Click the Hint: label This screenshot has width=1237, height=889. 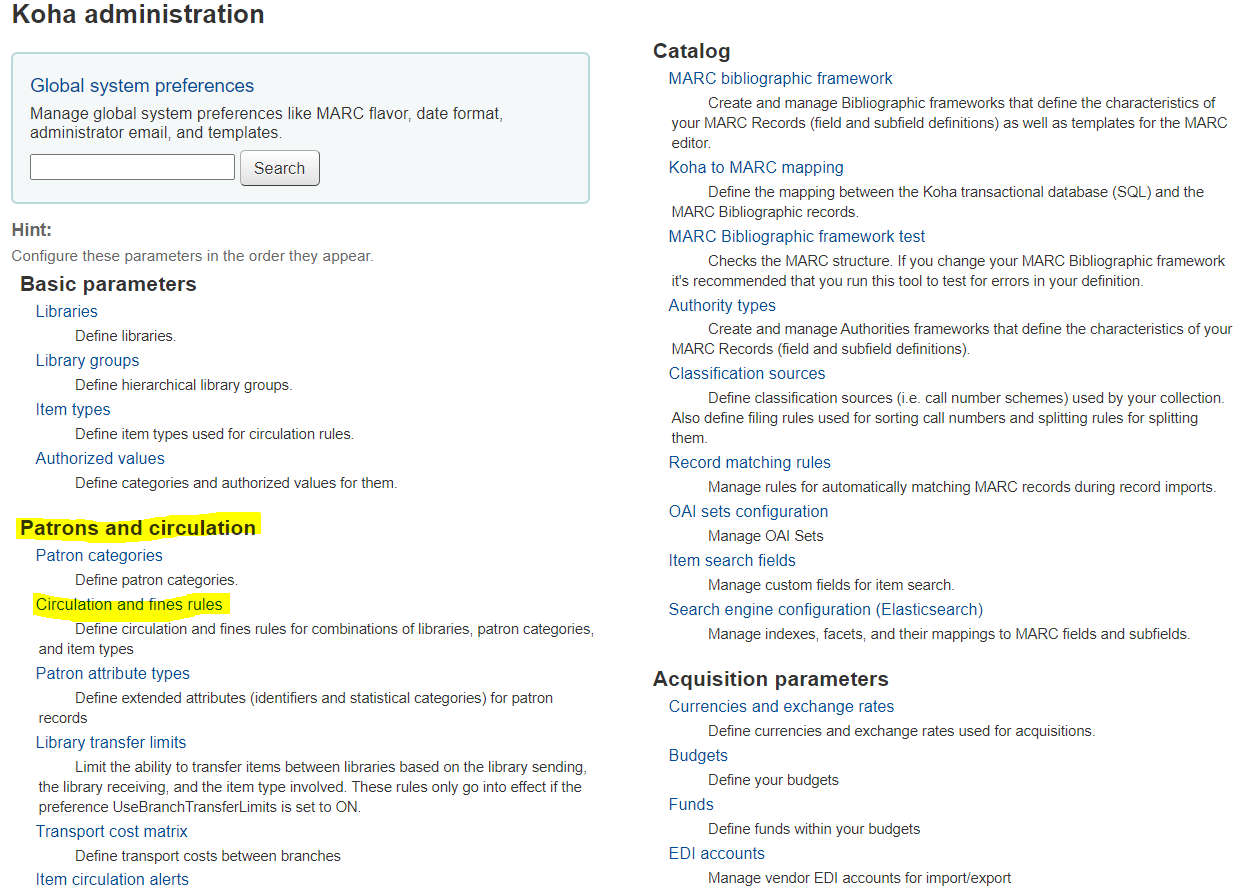[x=32, y=231]
